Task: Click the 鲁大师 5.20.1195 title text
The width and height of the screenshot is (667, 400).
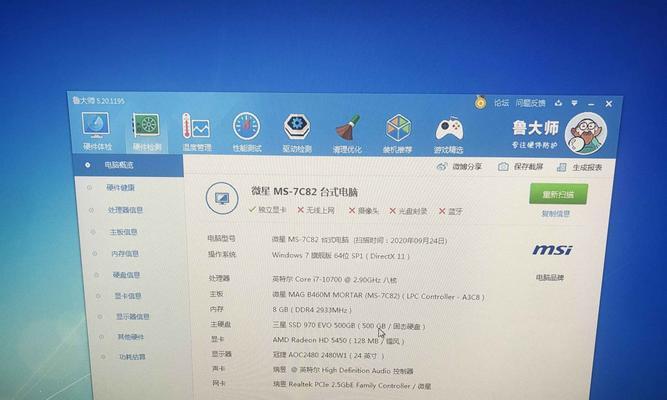Action: click(x=98, y=100)
